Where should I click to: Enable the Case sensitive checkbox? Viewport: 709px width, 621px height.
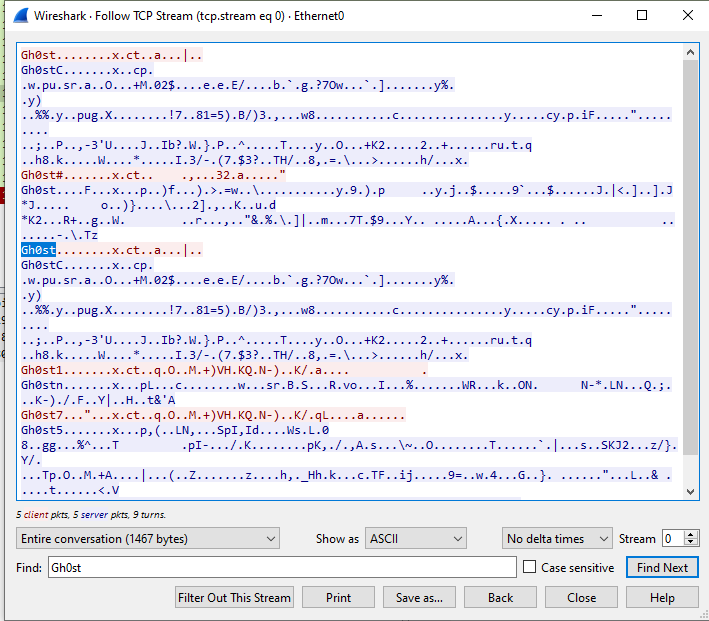pyautogui.click(x=530, y=568)
